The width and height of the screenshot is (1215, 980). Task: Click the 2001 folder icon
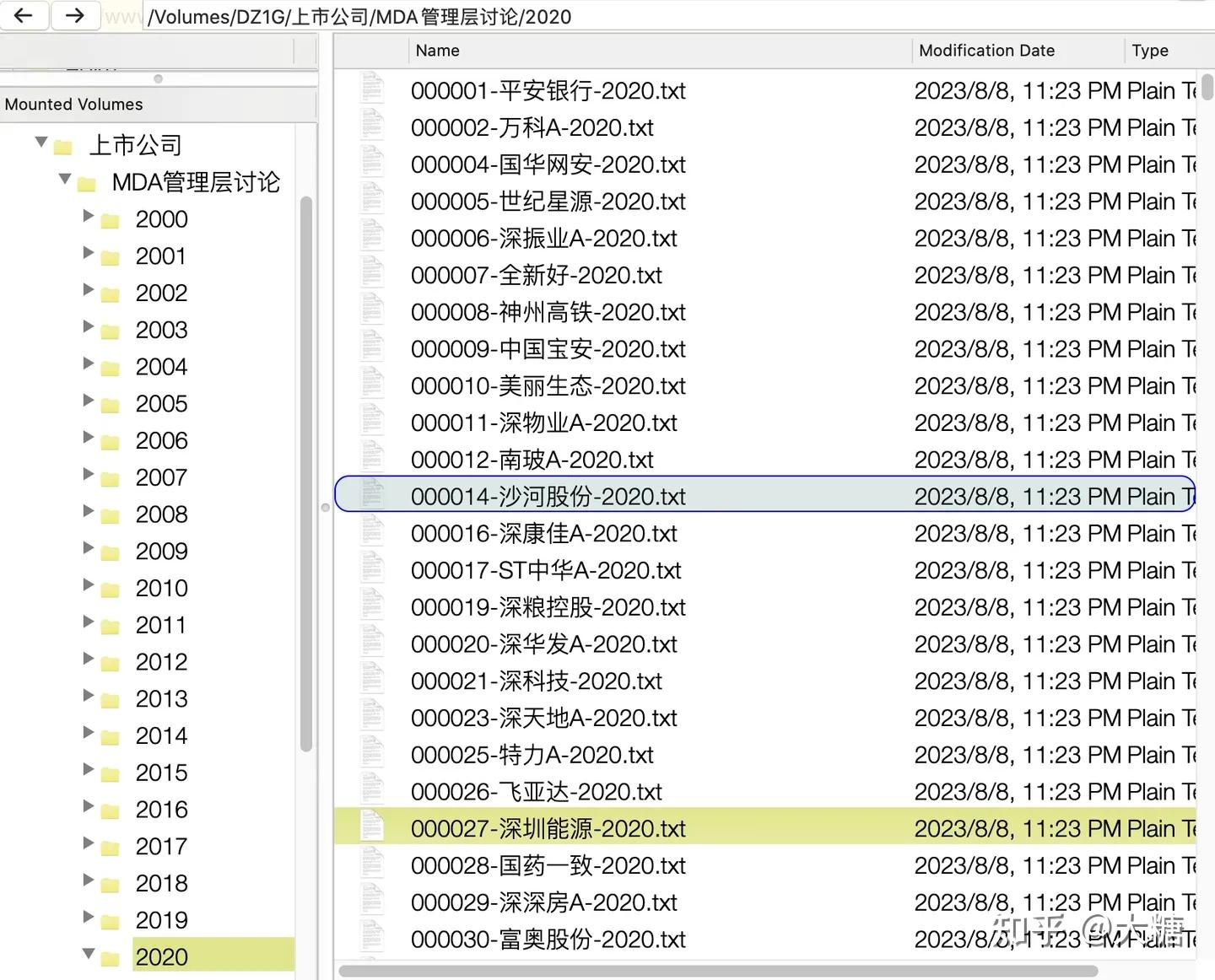(x=110, y=258)
